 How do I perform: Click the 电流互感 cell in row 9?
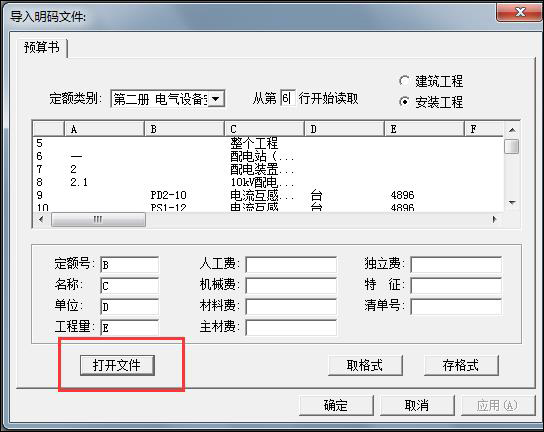click(x=262, y=195)
